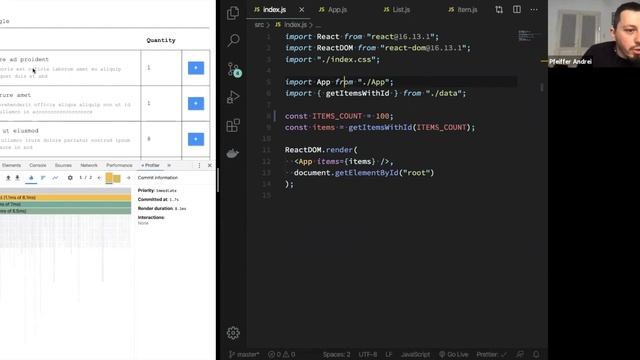
Task: Open the DevTools Performance tab
Action: coord(119,165)
